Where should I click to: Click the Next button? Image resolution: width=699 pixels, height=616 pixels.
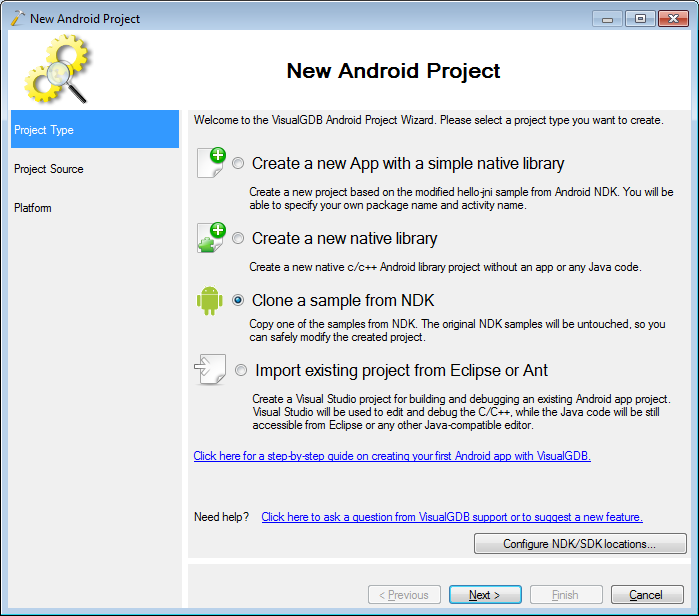click(x=485, y=595)
